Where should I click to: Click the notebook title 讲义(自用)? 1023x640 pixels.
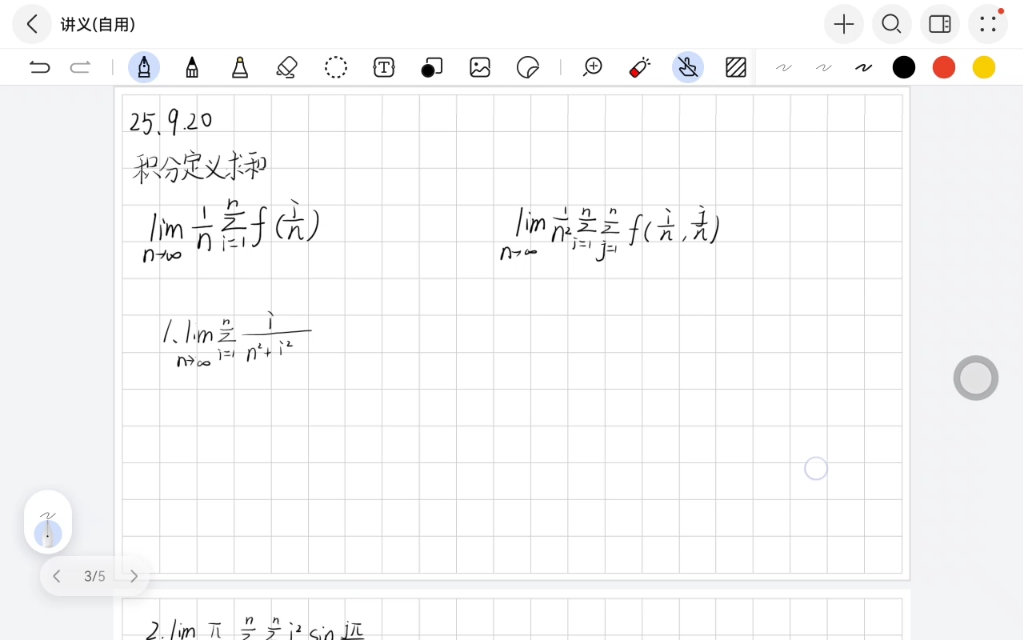point(98,24)
